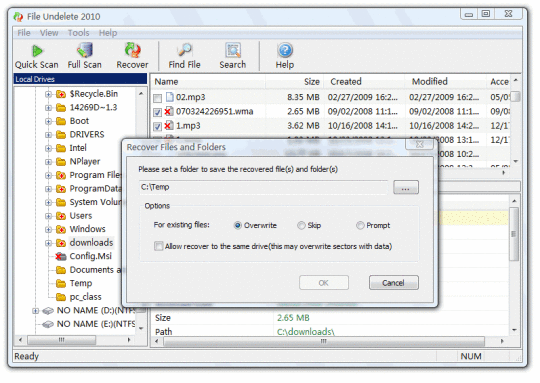Image resolution: width=540 pixels, height=383 pixels.
Task: Expand the Intel tree node
Action: pos(48,148)
